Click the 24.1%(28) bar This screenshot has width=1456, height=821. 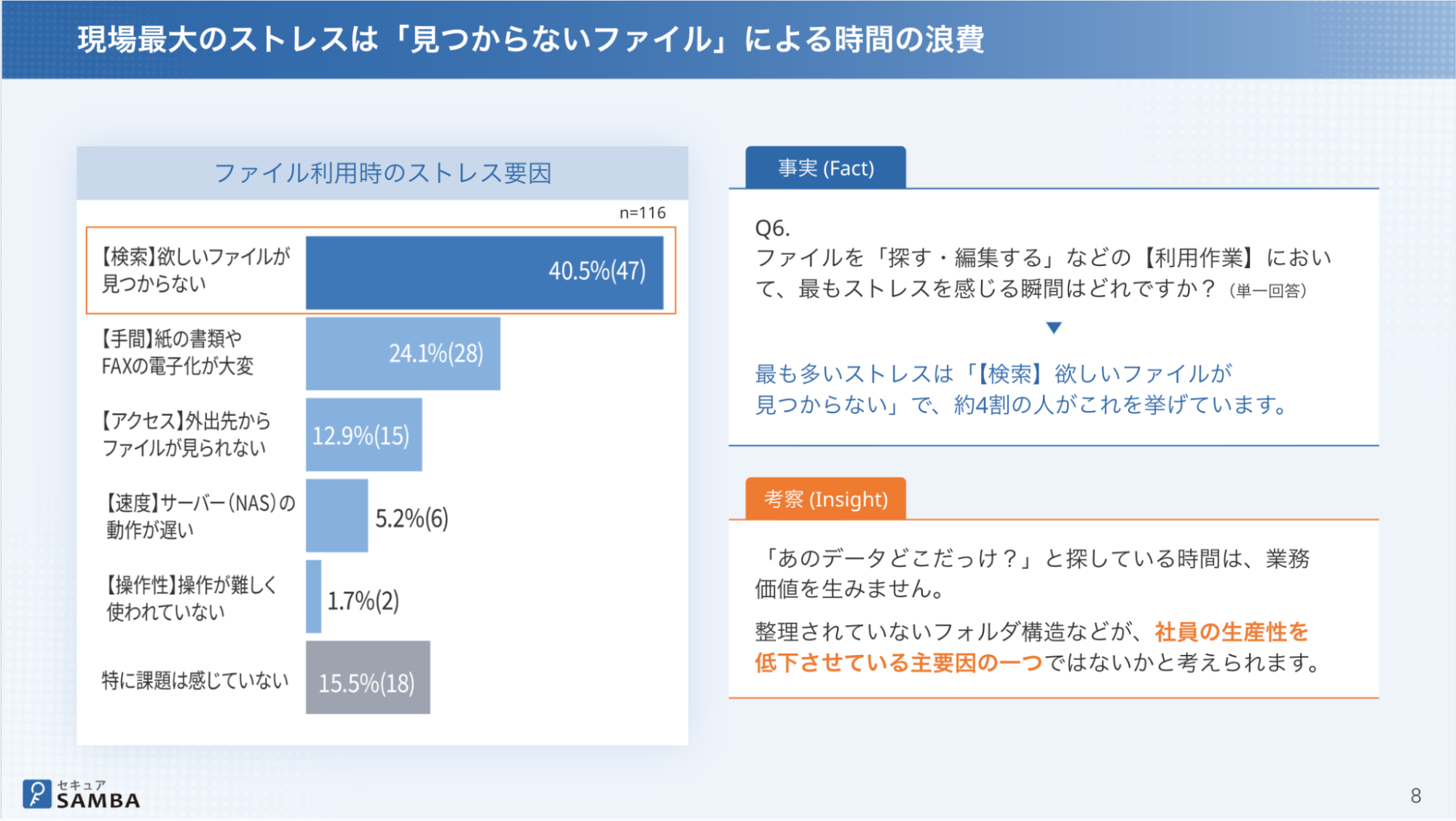(402, 354)
